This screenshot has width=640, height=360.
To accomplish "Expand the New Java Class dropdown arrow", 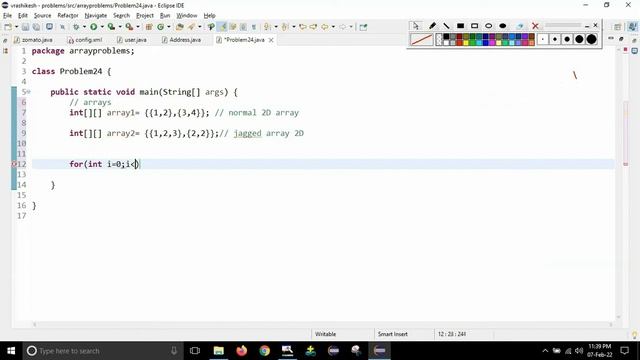I will [169, 27].
